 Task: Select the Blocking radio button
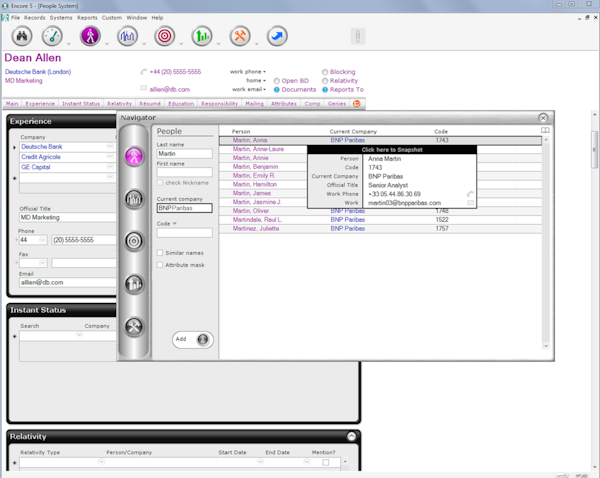click(x=325, y=72)
